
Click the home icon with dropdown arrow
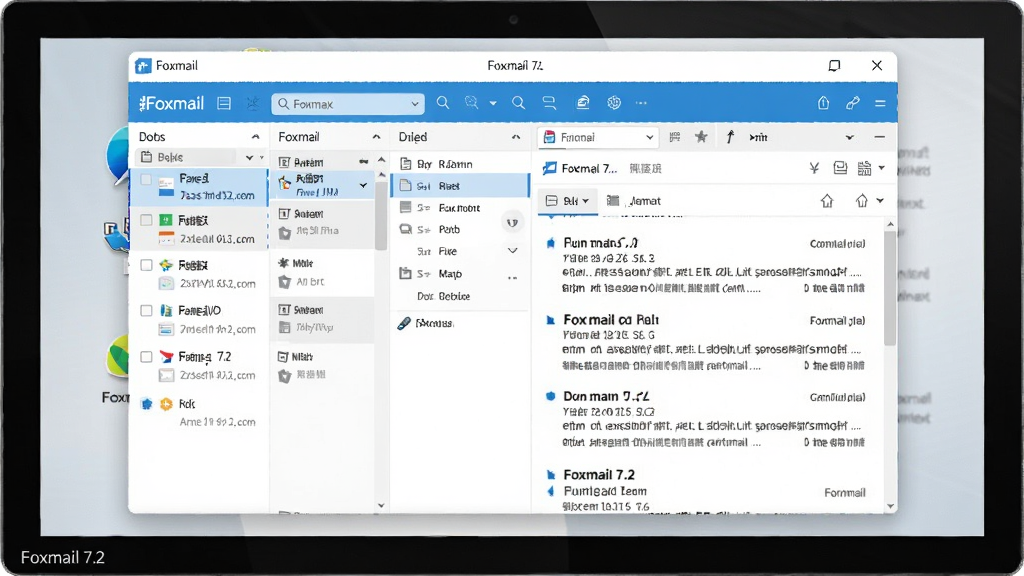tap(862, 201)
